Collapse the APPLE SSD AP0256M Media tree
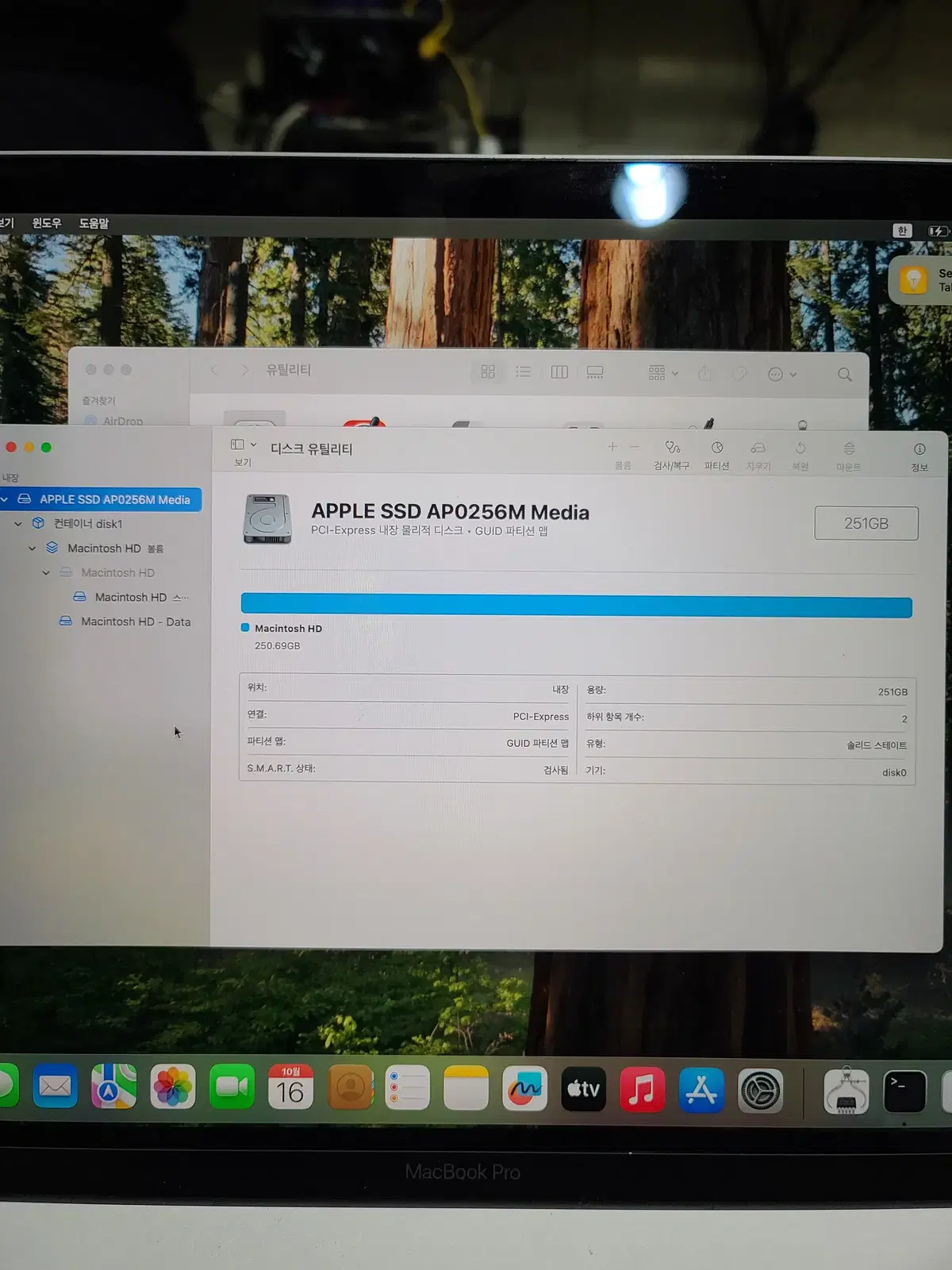This screenshot has width=952, height=1270. pos(5,499)
